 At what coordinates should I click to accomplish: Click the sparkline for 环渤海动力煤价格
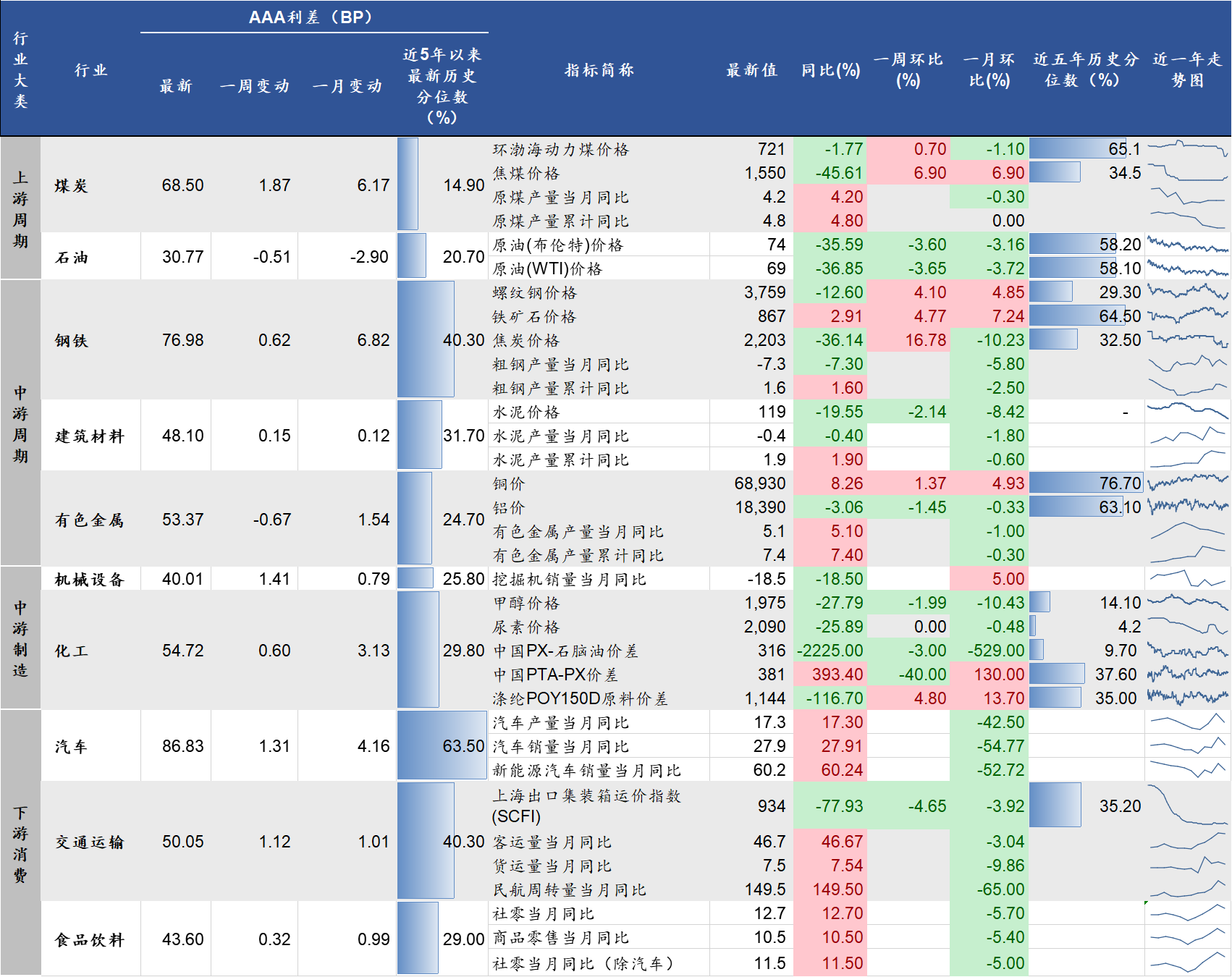[1188, 149]
